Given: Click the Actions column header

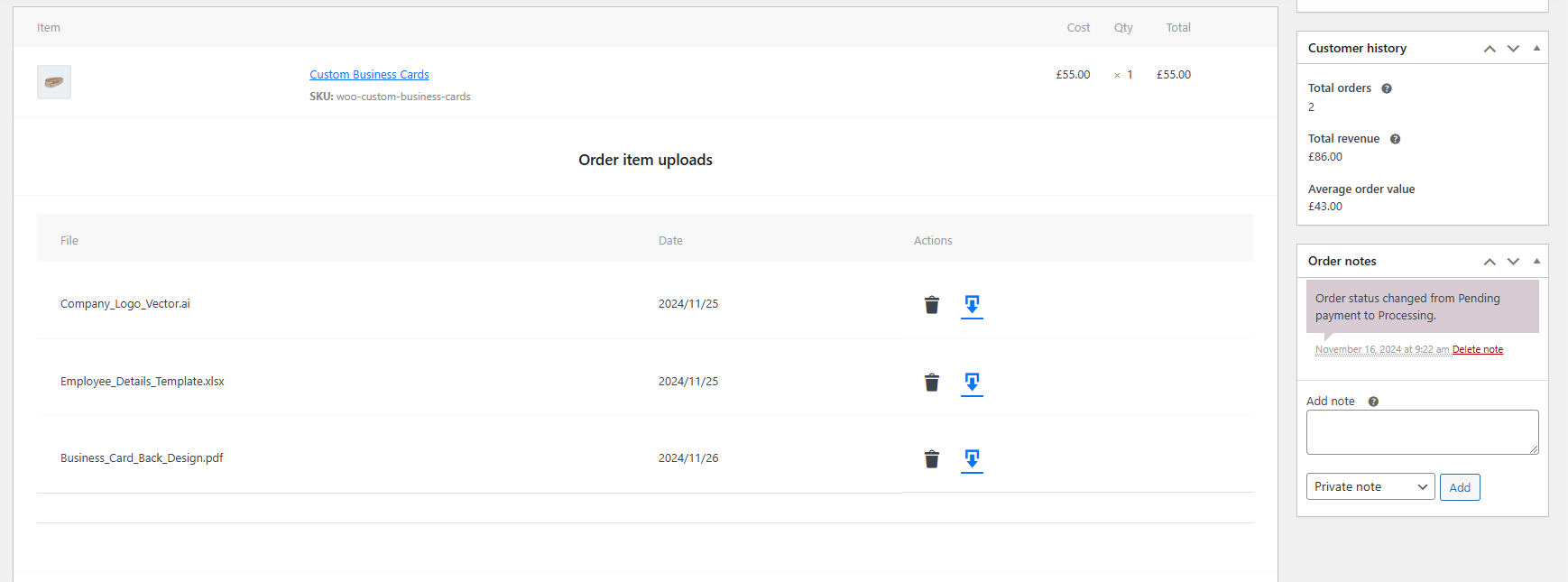Looking at the screenshot, I should [x=933, y=241].
